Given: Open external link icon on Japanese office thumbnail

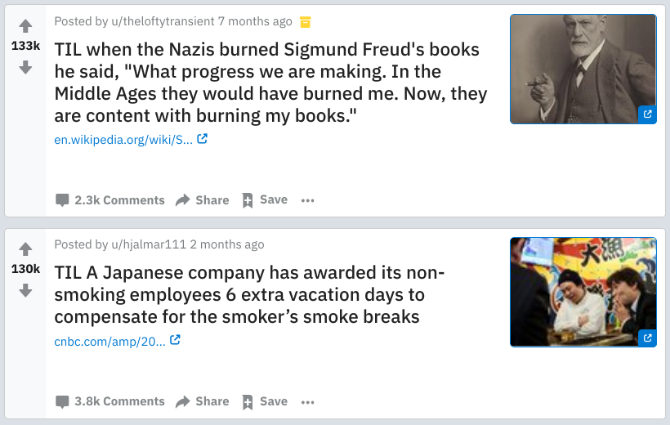Looking at the screenshot, I should [x=647, y=338].
